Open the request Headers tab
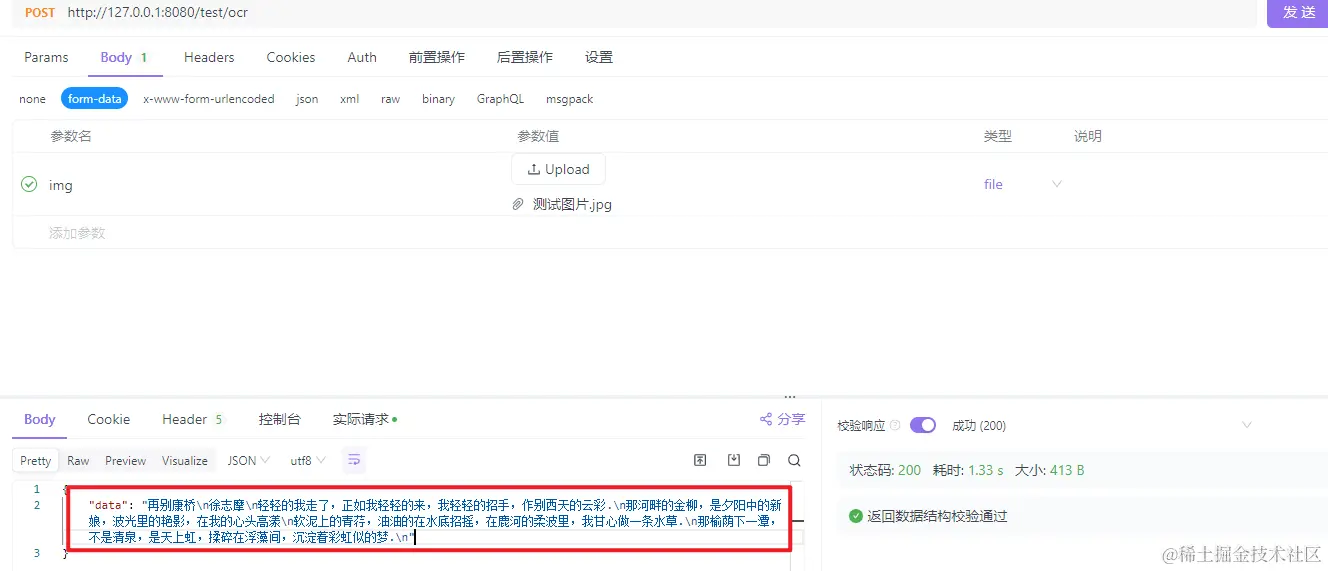 click(209, 57)
